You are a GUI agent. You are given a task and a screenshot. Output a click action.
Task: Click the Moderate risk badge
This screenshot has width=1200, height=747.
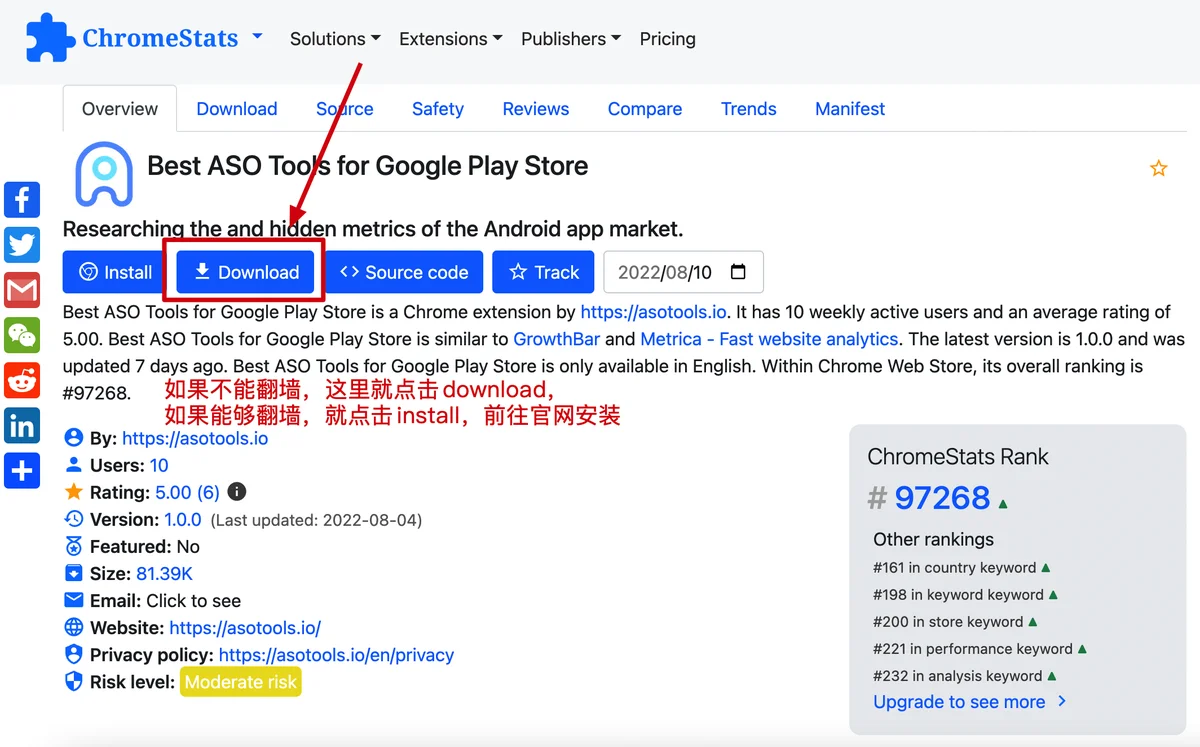241,682
